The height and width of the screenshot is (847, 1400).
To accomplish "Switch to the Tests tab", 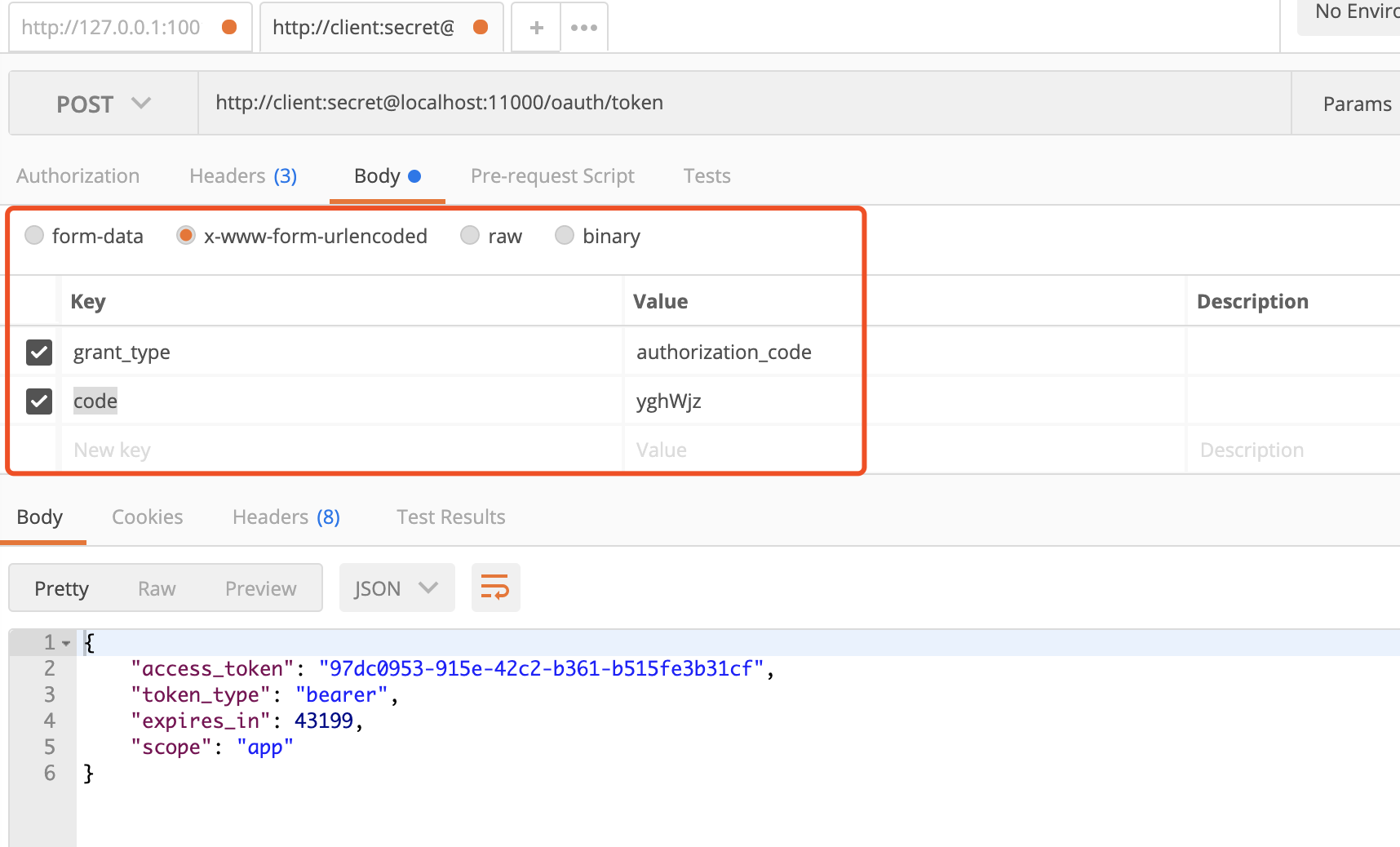I will [x=707, y=176].
